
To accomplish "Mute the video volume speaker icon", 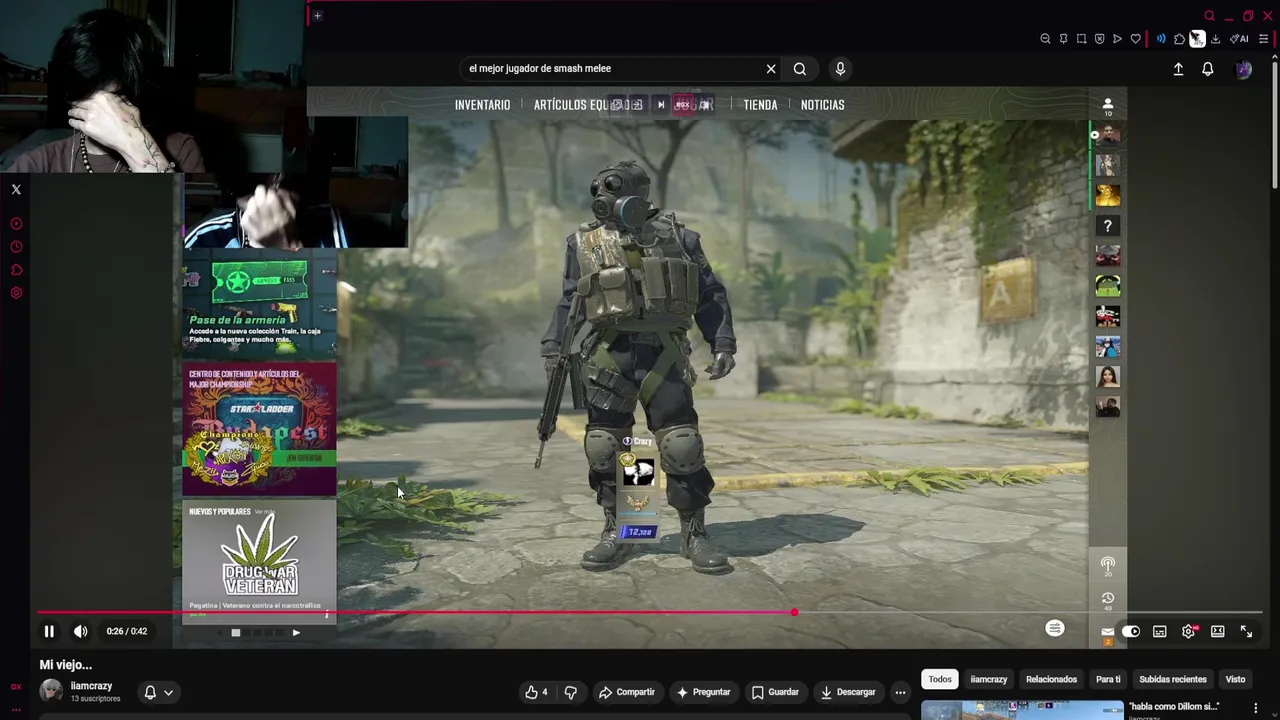I will pos(81,631).
